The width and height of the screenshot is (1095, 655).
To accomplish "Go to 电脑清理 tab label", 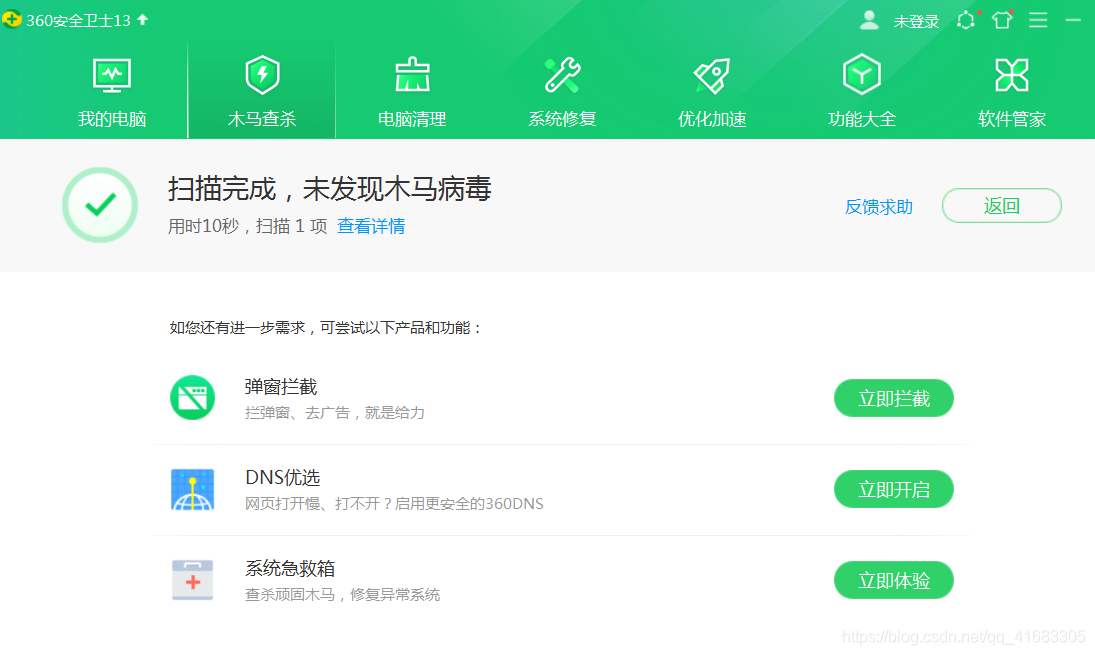I will (x=412, y=119).
